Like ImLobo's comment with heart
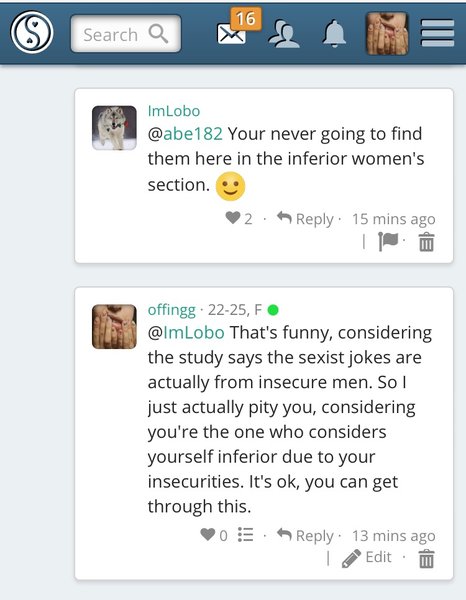 [x=233, y=218]
